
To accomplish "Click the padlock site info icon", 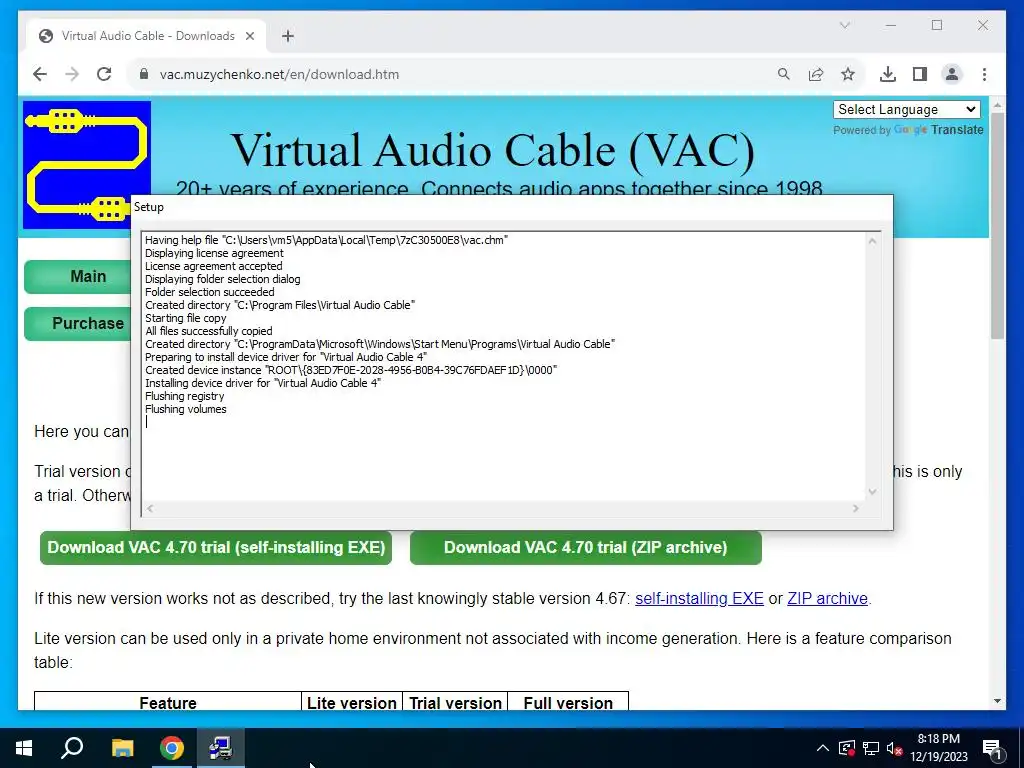I will pos(144,74).
